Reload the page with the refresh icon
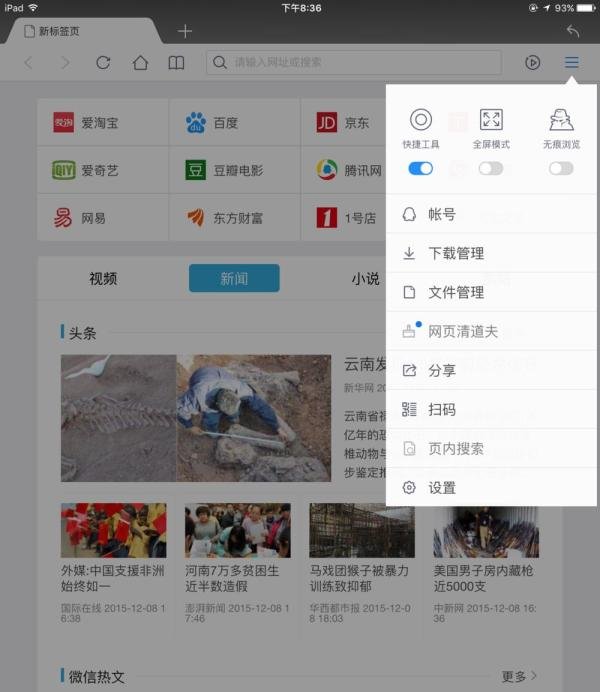 pyautogui.click(x=103, y=63)
